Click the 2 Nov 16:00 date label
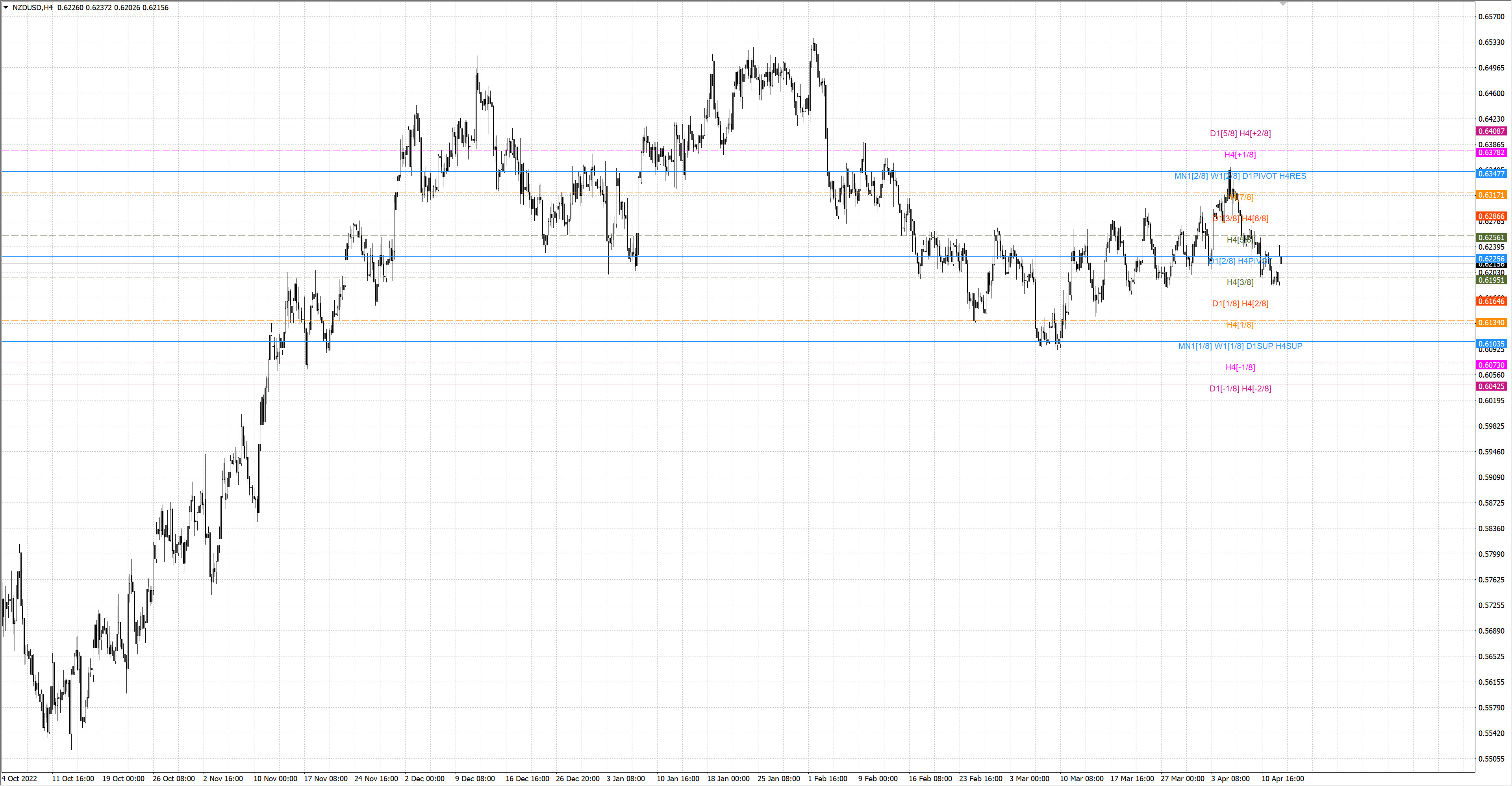Screen dimensions: 1512x786 point(223,779)
